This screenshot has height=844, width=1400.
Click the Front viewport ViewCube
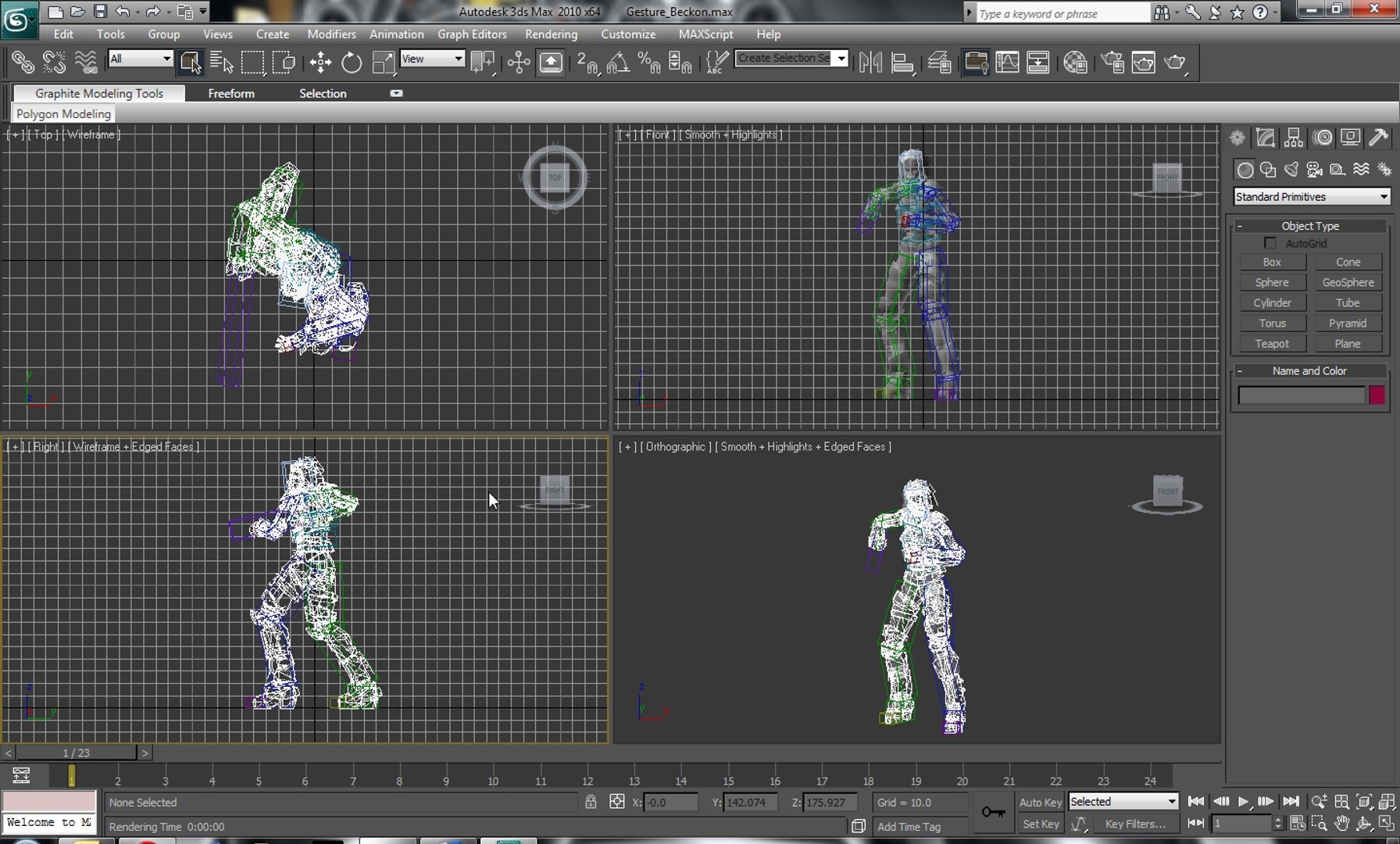(1167, 180)
